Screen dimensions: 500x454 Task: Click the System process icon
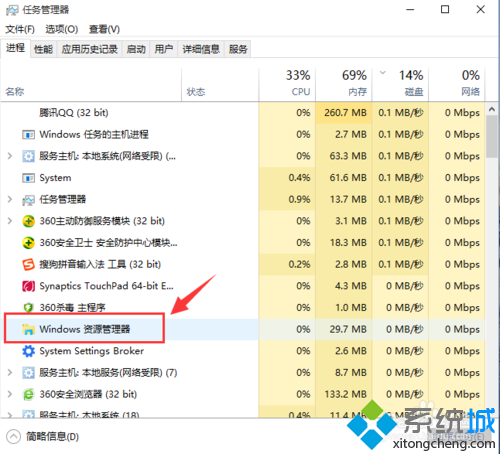click(28, 178)
